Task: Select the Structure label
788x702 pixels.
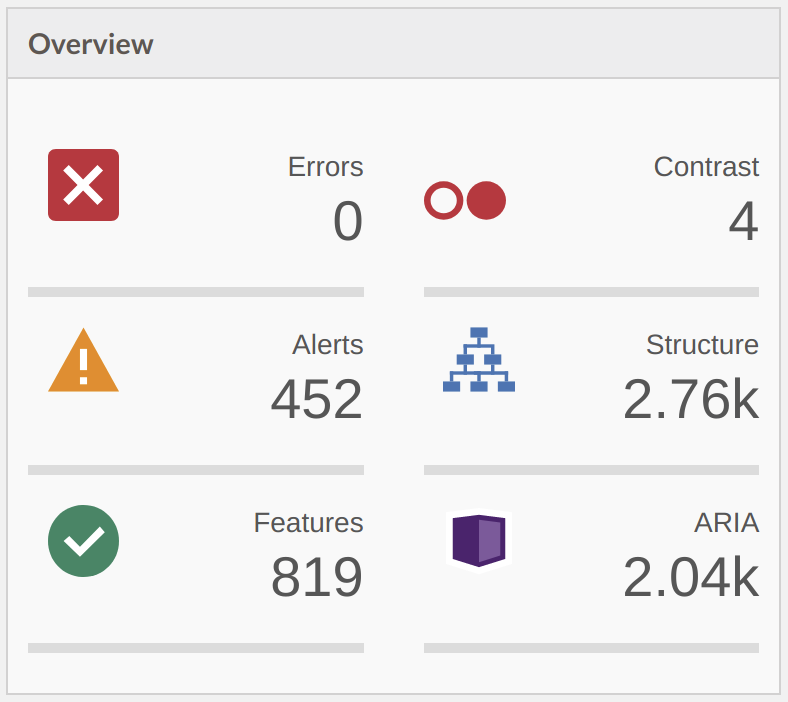Action: (702, 345)
